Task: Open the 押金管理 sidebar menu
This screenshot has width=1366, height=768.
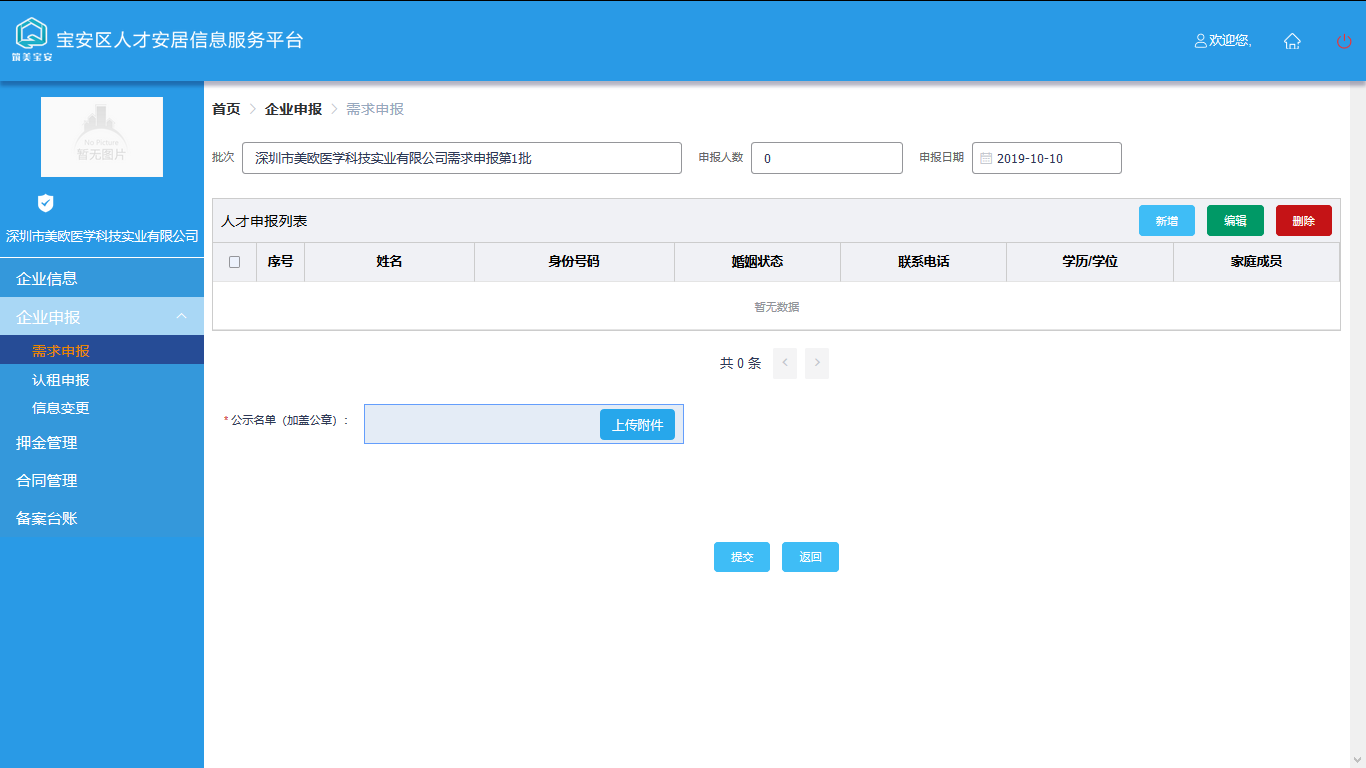Action: [x=47, y=442]
